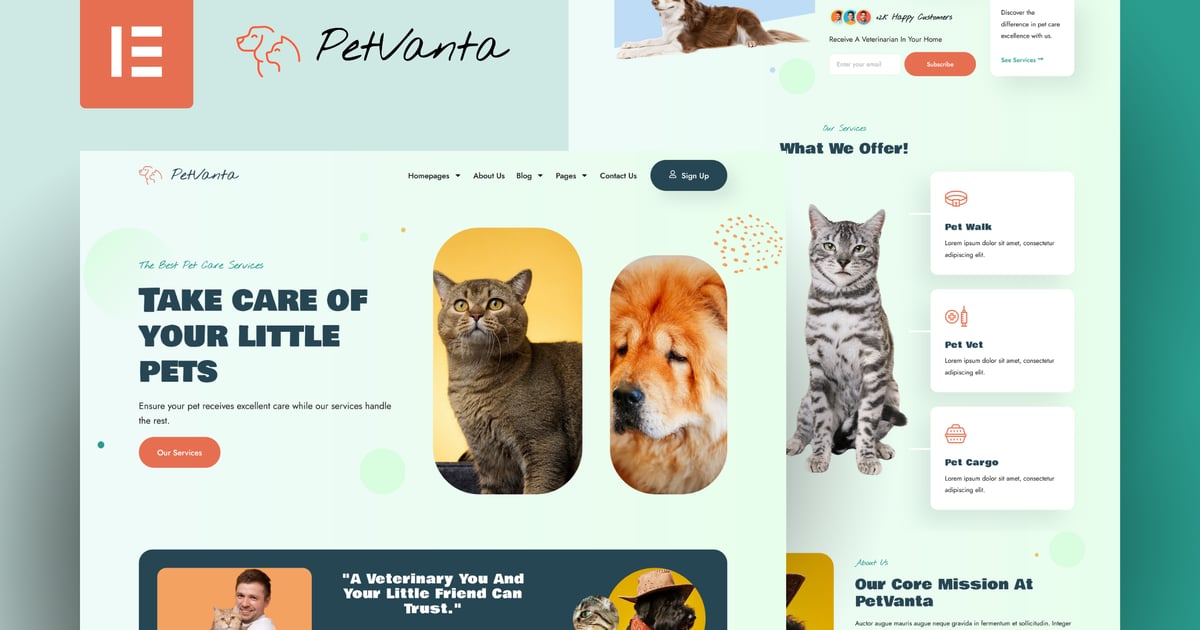Image resolution: width=1200 pixels, height=630 pixels.
Task: Click the Enter your email field
Action: (x=864, y=64)
